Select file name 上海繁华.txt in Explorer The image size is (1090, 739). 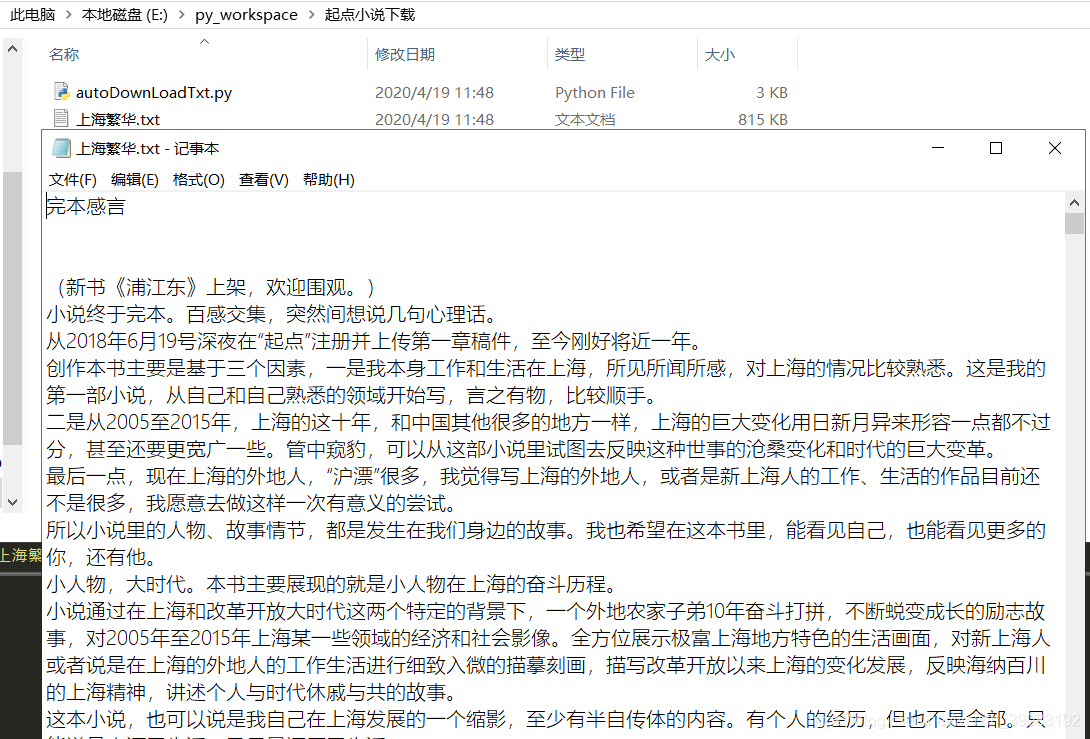[x=117, y=120]
